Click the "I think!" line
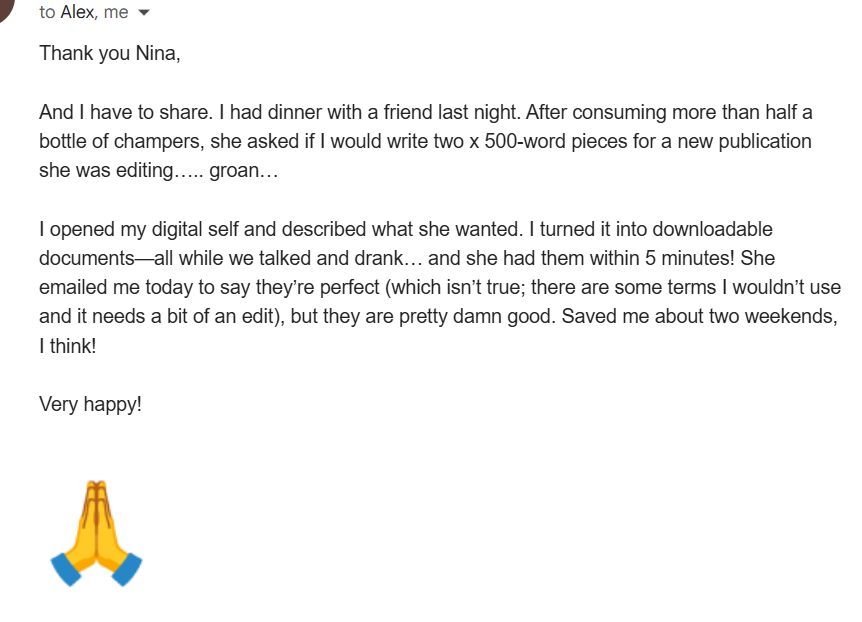The image size is (862, 622). (x=67, y=346)
